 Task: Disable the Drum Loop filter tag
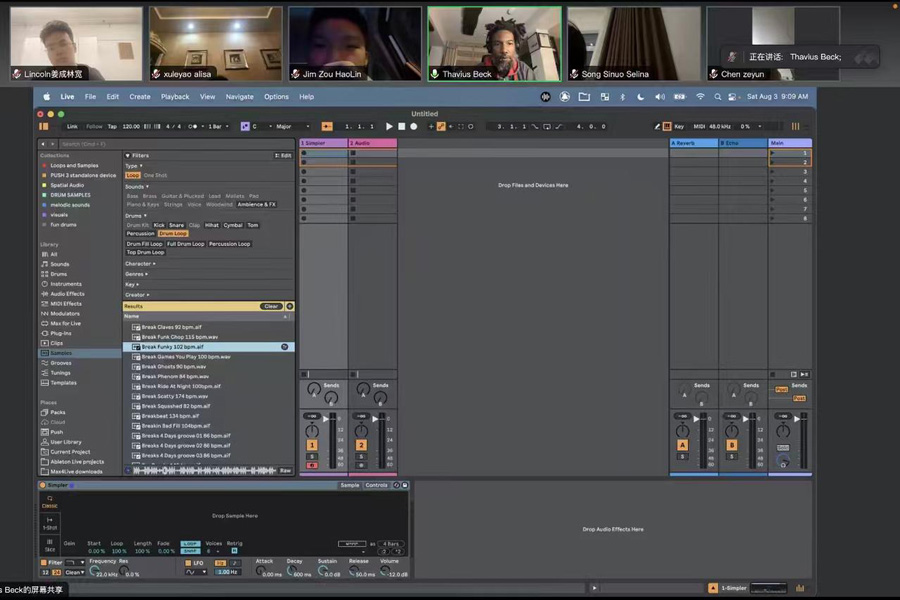174,233
